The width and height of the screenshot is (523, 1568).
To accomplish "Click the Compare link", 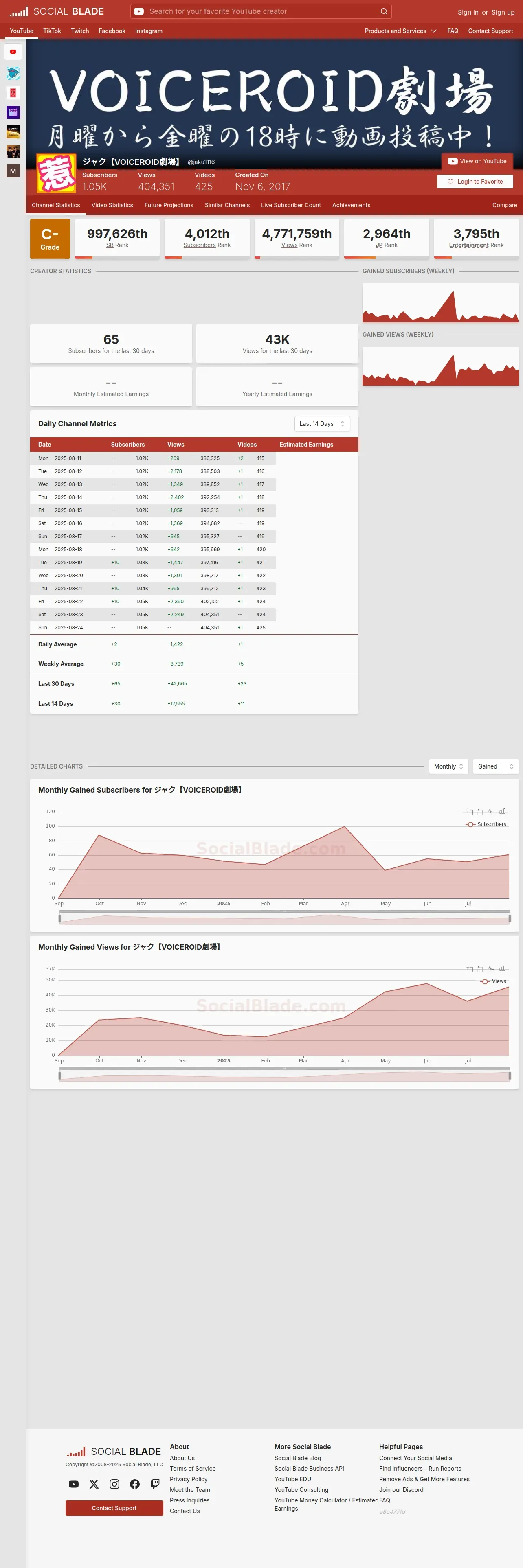I will tap(505, 205).
